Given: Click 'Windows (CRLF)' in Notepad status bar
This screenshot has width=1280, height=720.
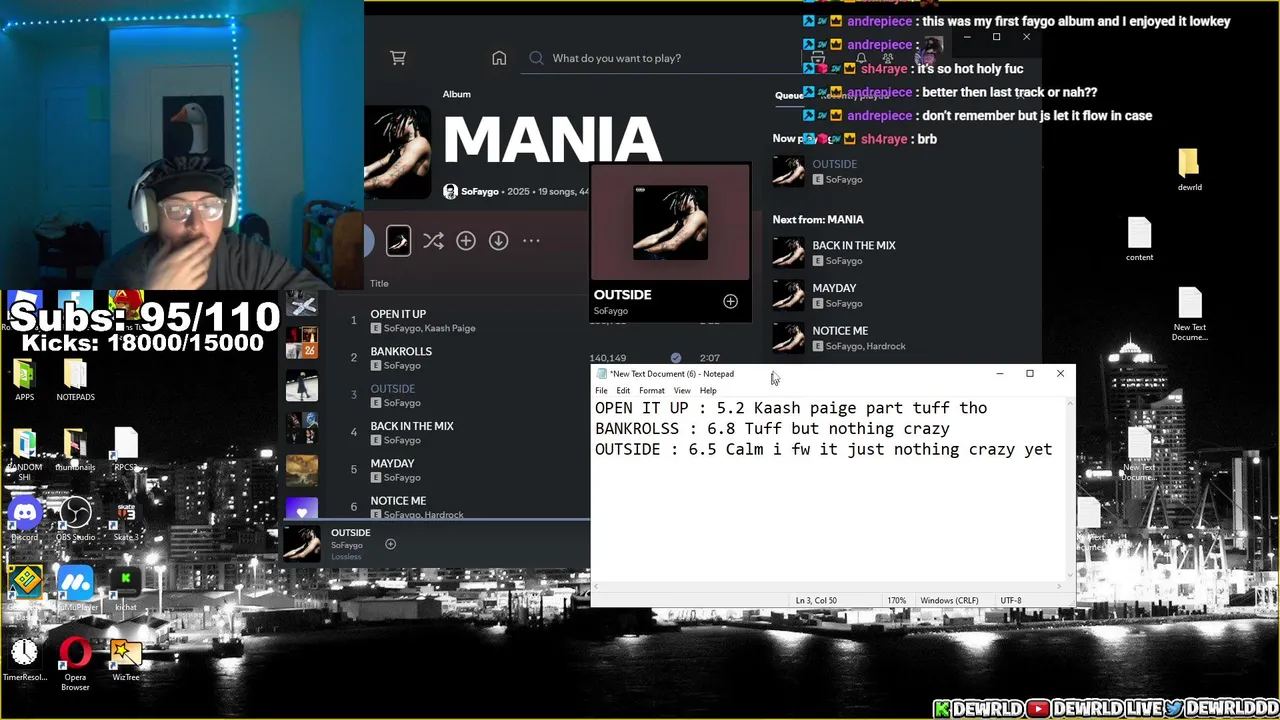Looking at the screenshot, I should coord(949,600).
